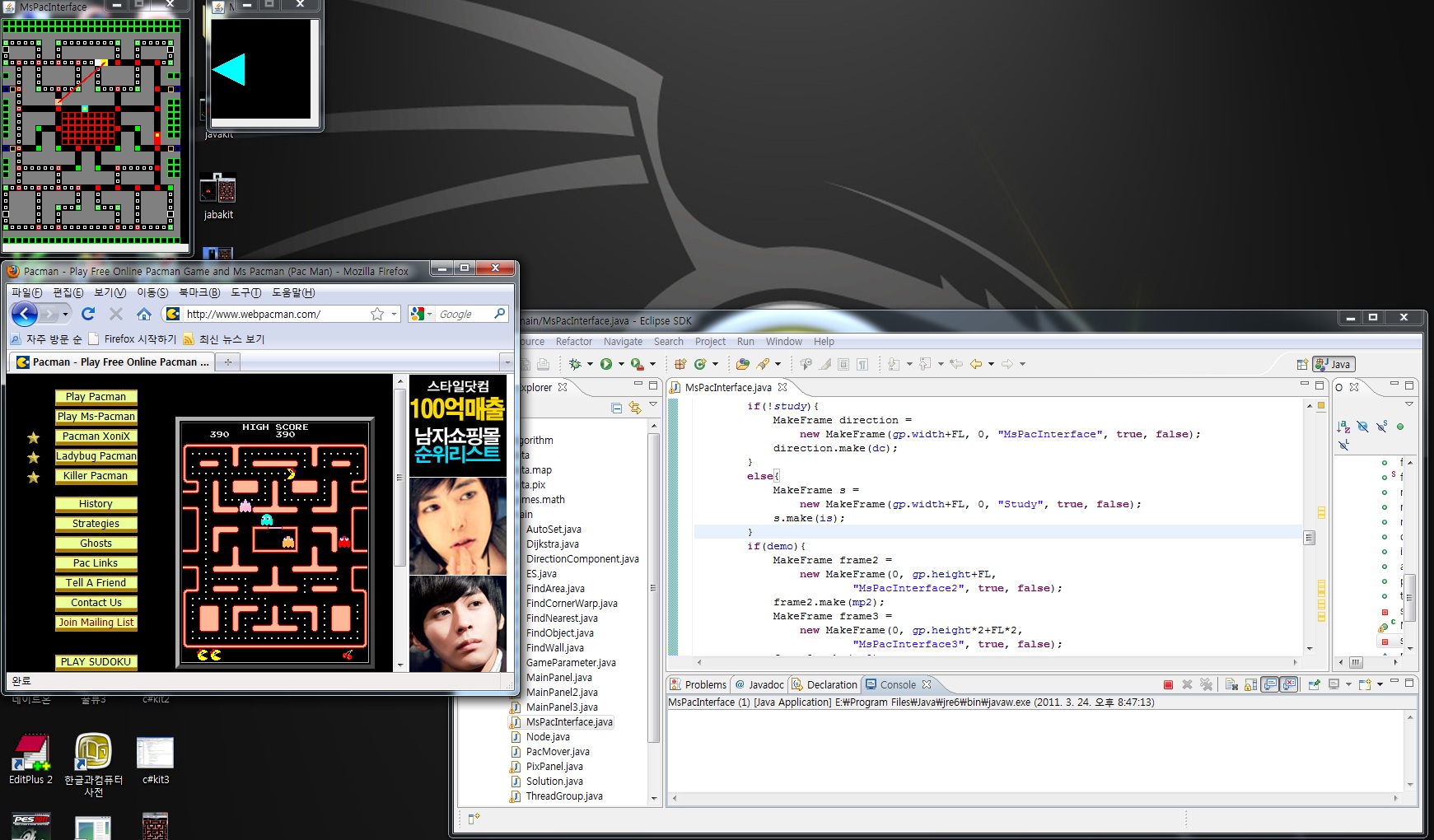Open the Run button dropdown arrow
Viewport: 1434px width, 840px height.
coord(621,364)
